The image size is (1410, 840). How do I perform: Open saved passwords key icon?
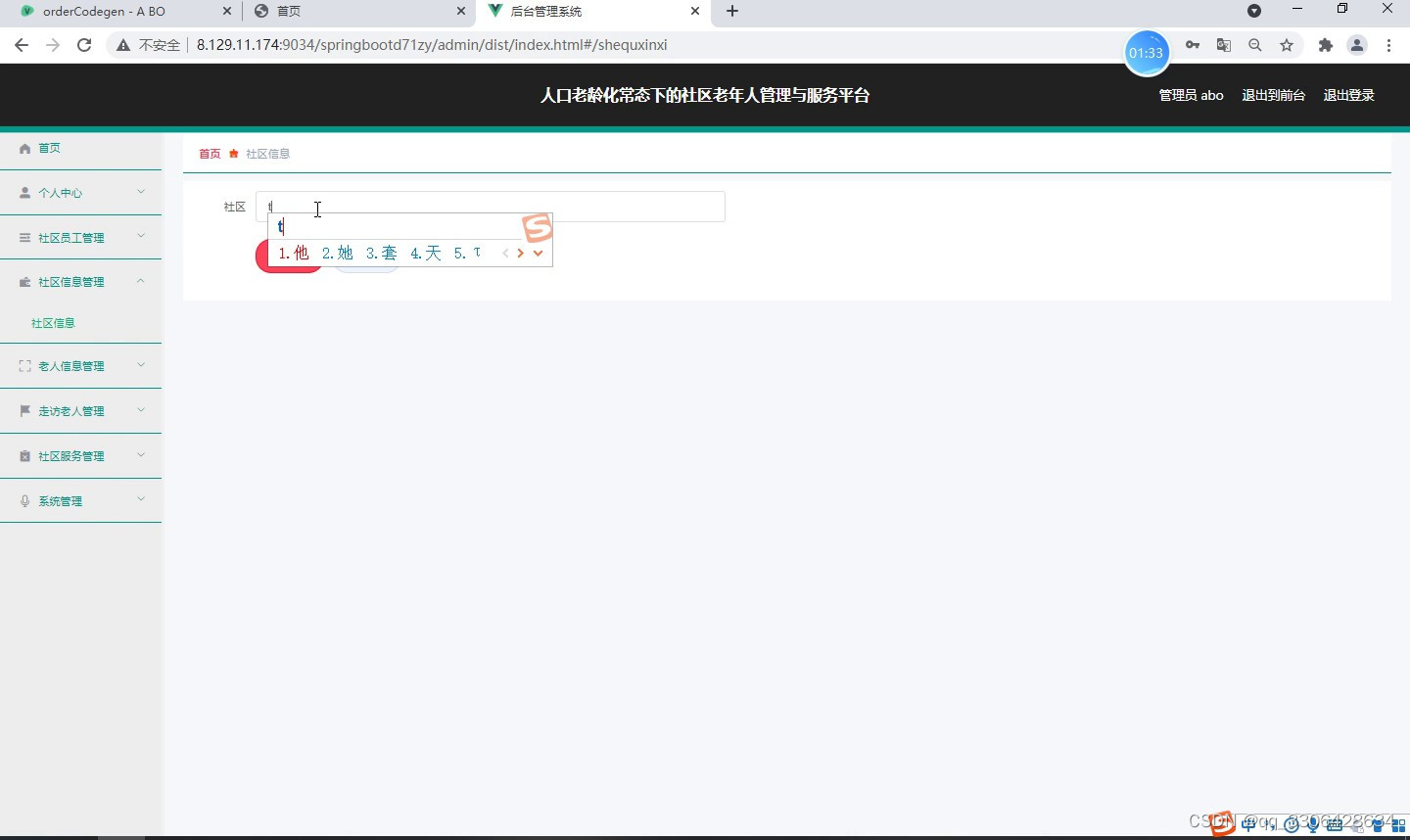click(x=1193, y=45)
